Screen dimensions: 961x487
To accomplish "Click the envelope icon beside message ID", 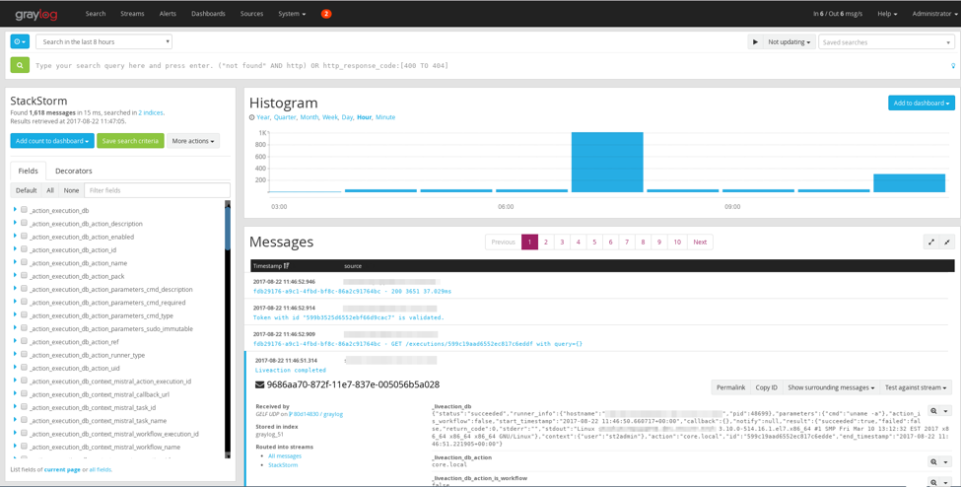I will click(260, 385).
